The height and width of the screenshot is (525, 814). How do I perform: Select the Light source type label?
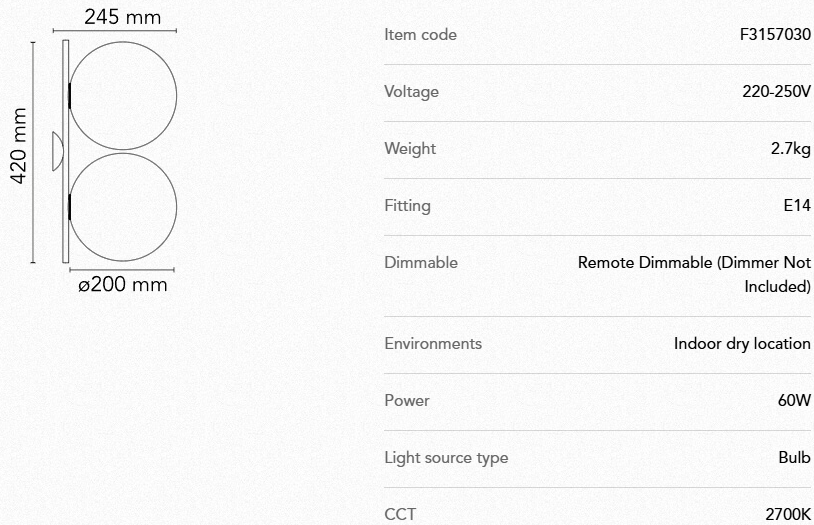(446, 458)
